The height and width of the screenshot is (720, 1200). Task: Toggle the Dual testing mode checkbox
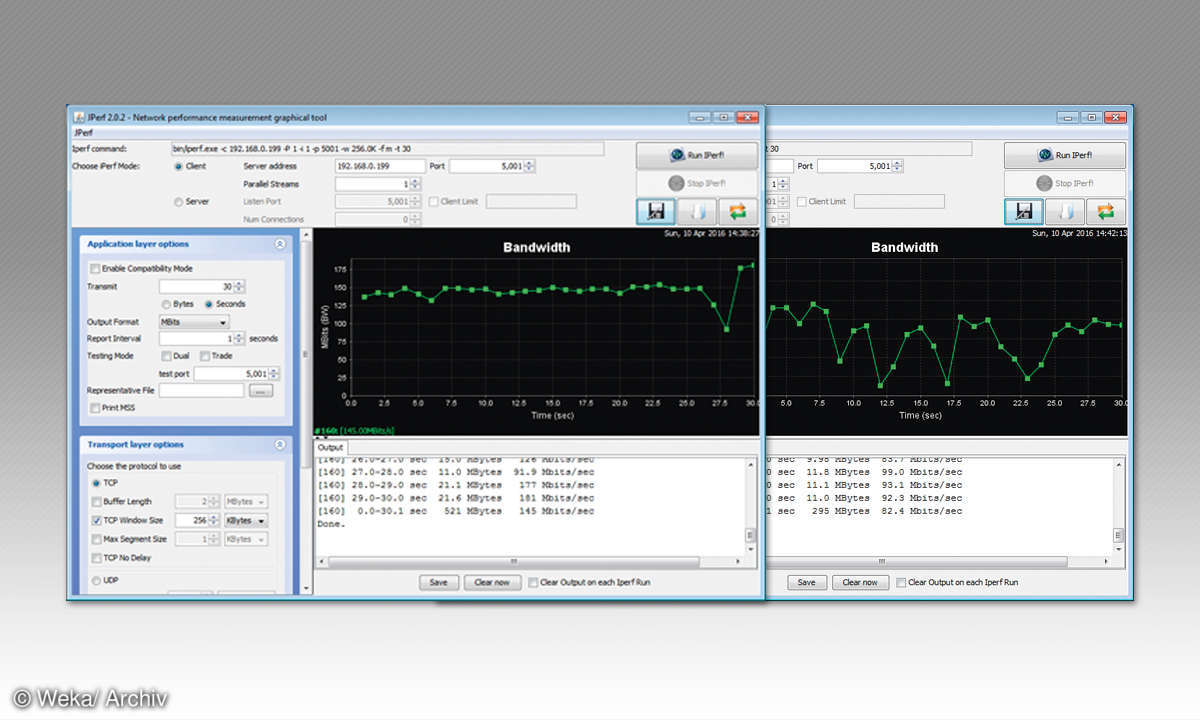coord(166,356)
